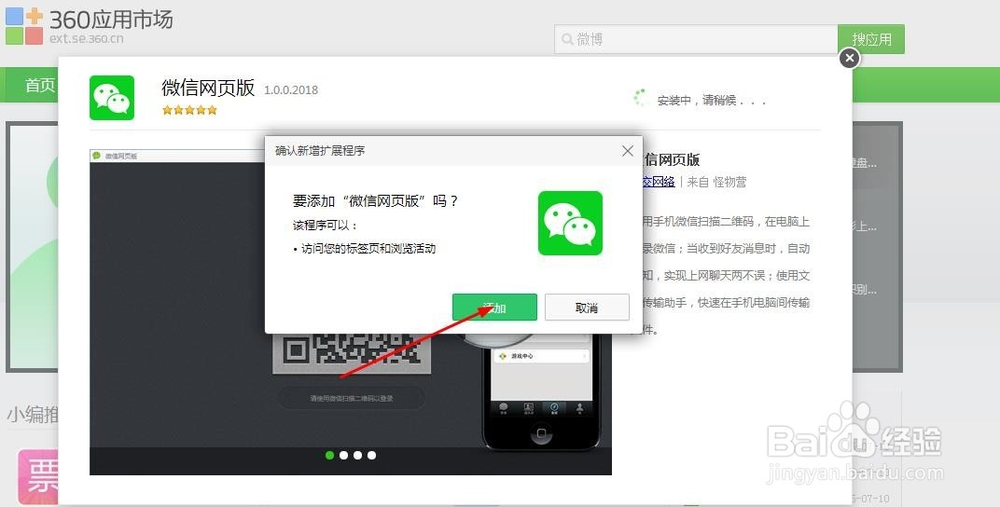Close the 确认新增扩展程序 dialog with the X
The height and width of the screenshot is (507, 1000).
coord(628,151)
